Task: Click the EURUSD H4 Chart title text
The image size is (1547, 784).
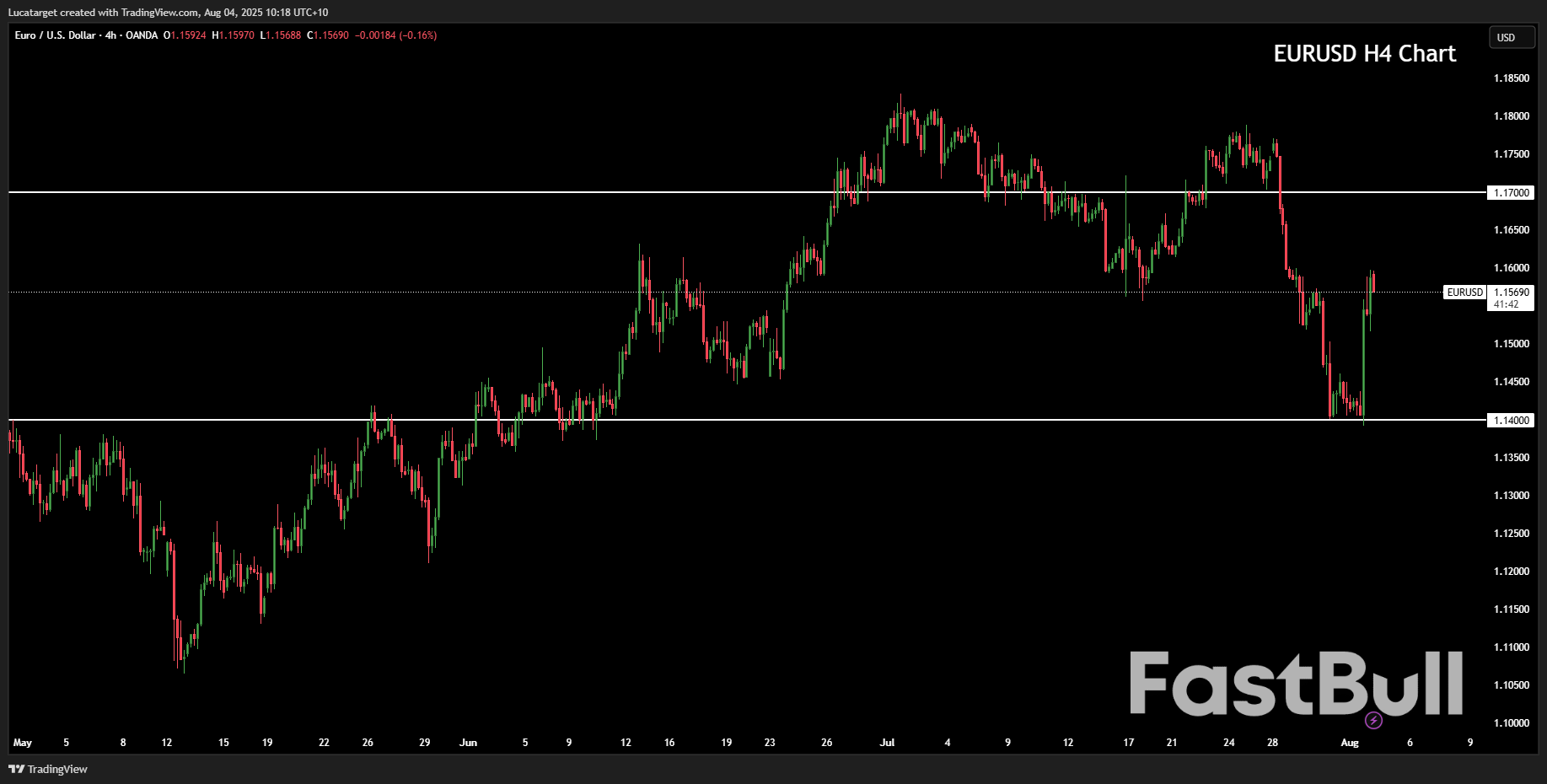Action: (x=1364, y=54)
